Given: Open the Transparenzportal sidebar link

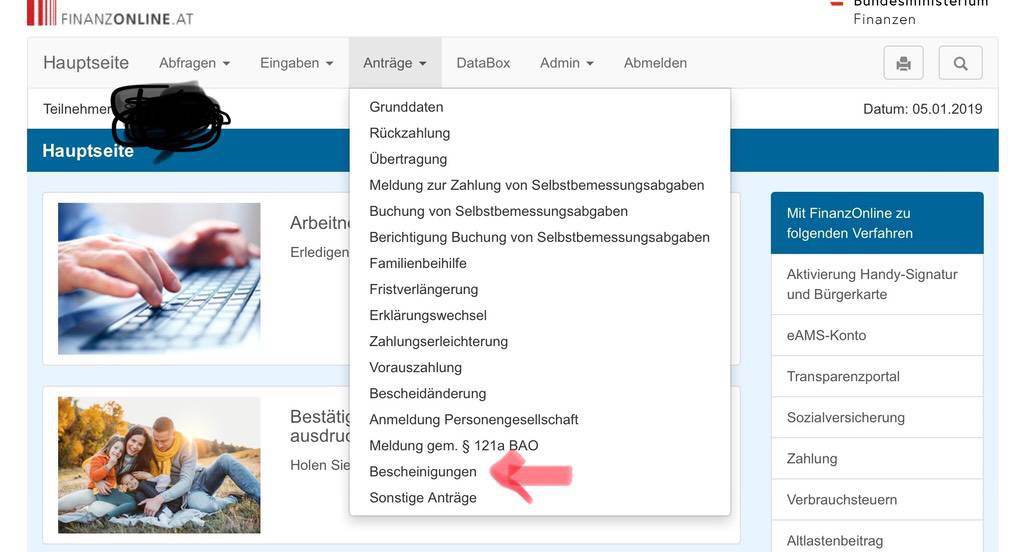Looking at the screenshot, I should click(x=843, y=377).
